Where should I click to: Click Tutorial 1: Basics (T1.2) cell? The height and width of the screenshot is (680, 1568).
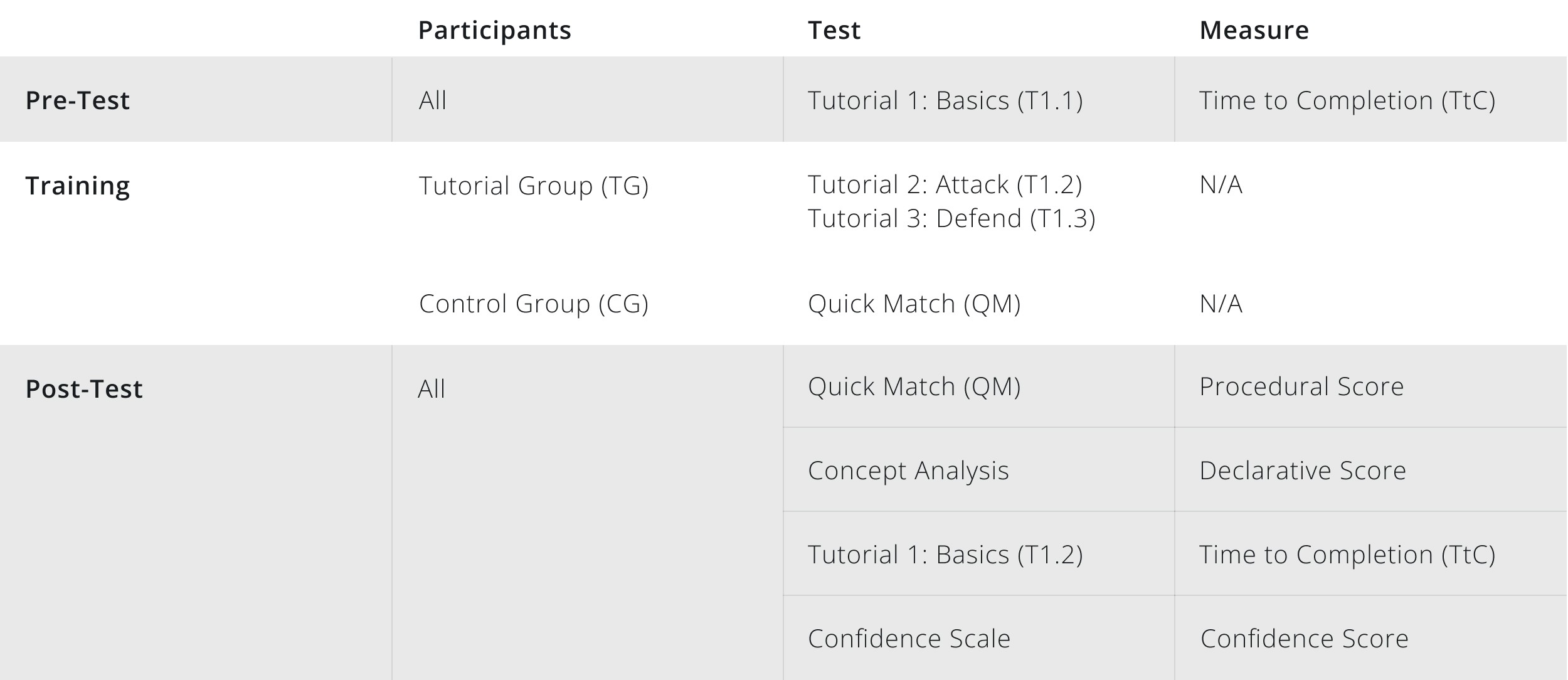coord(945,555)
